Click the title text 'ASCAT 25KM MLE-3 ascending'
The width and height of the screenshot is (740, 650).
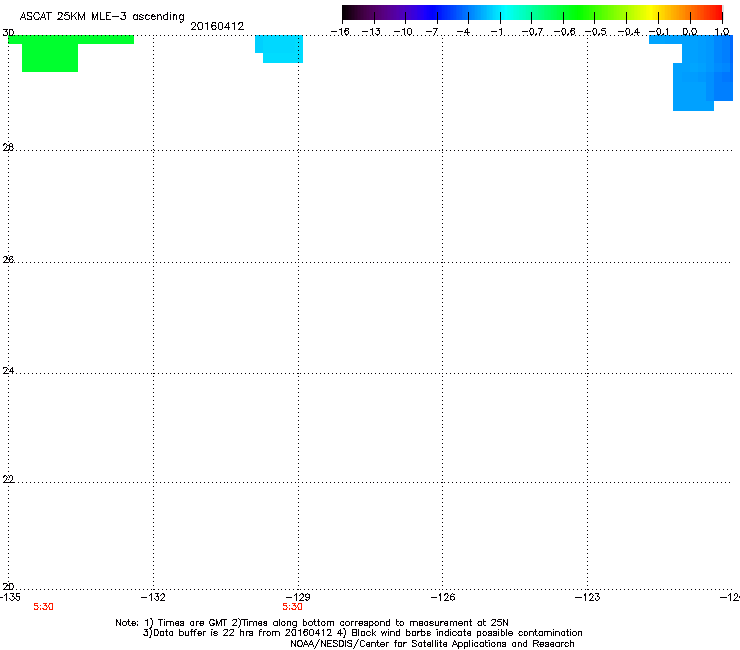point(102,17)
